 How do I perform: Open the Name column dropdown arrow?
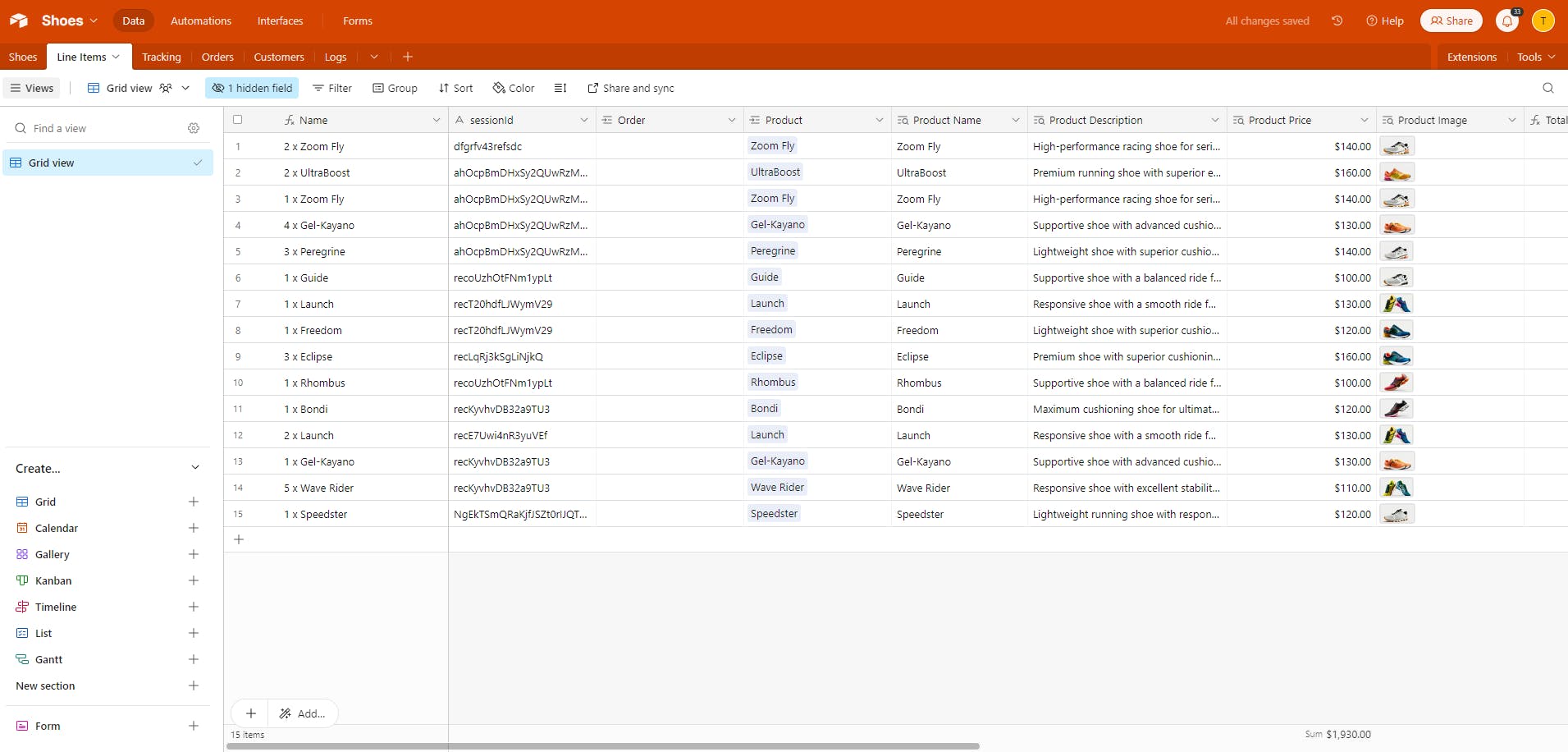tap(437, 120)
